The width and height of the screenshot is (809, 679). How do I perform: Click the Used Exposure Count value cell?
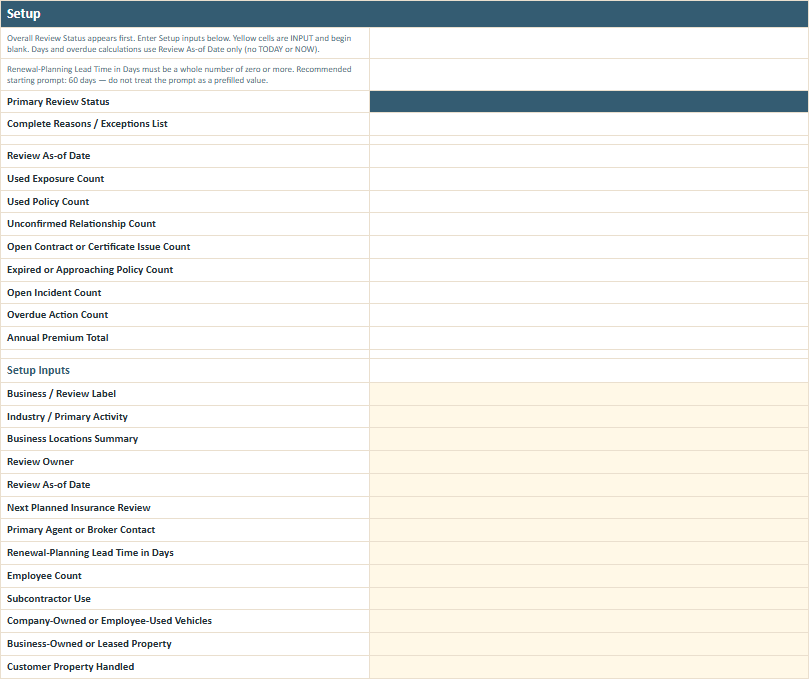click(589, 179)
